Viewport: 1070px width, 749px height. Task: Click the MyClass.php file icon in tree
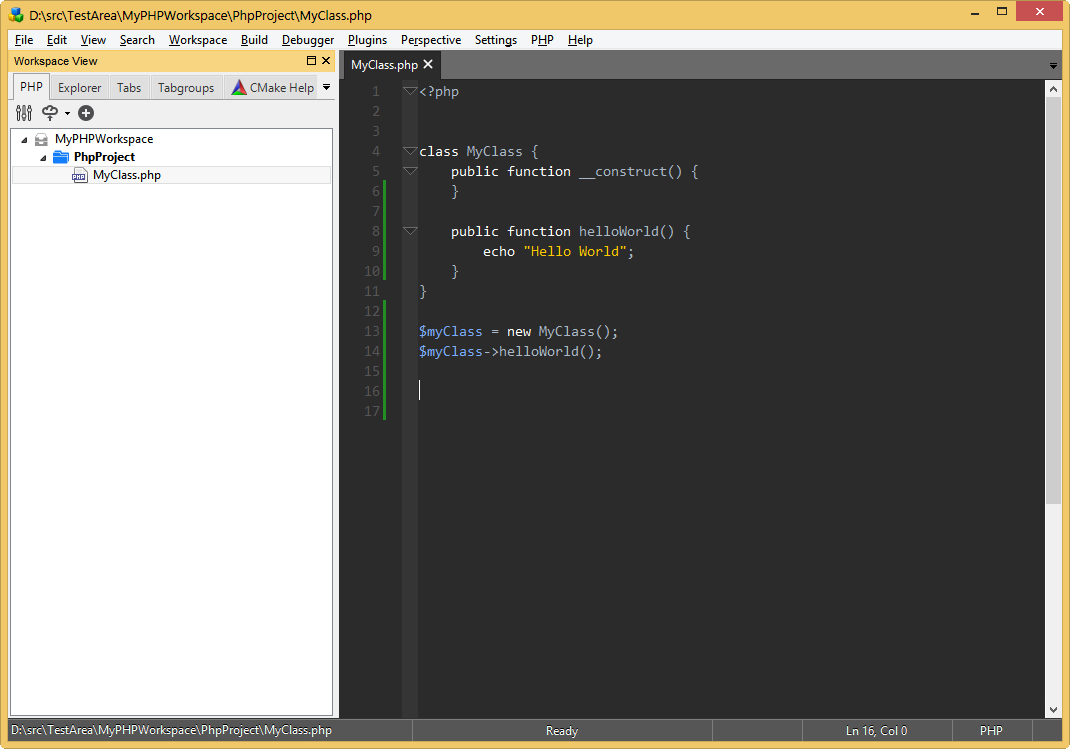tap(80, 175)
